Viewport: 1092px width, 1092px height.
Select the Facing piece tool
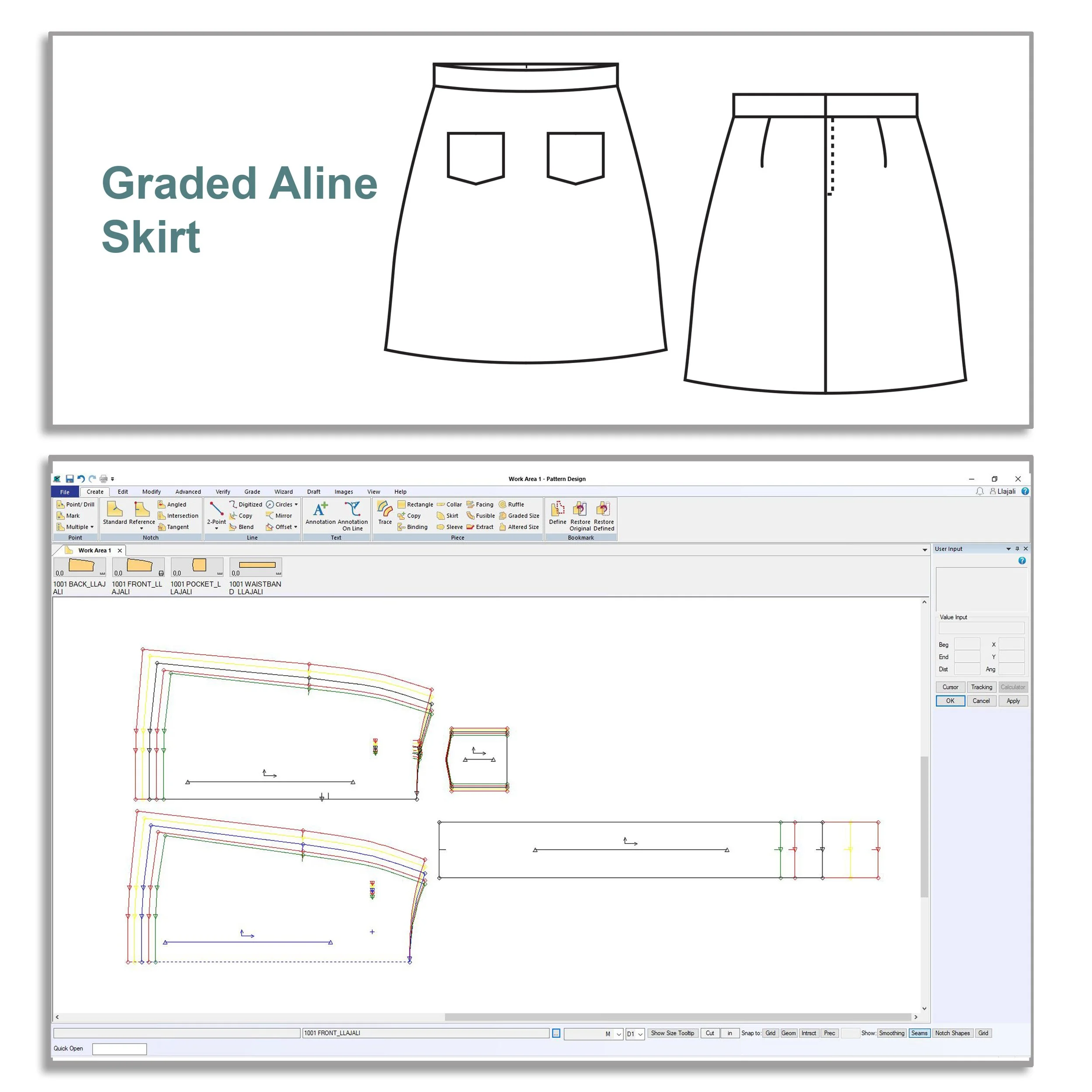click(480, 504)
